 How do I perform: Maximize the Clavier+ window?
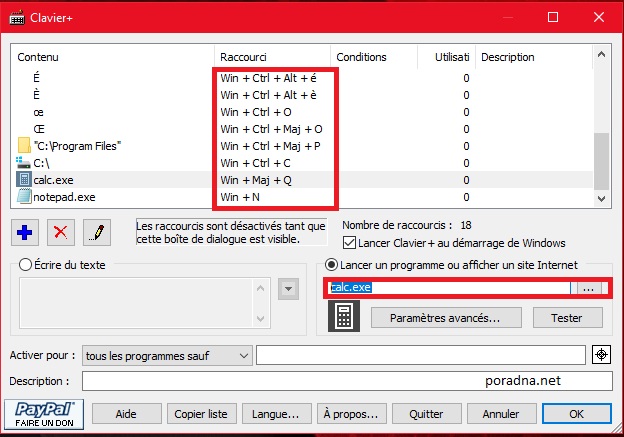click(x=553, y=17)
